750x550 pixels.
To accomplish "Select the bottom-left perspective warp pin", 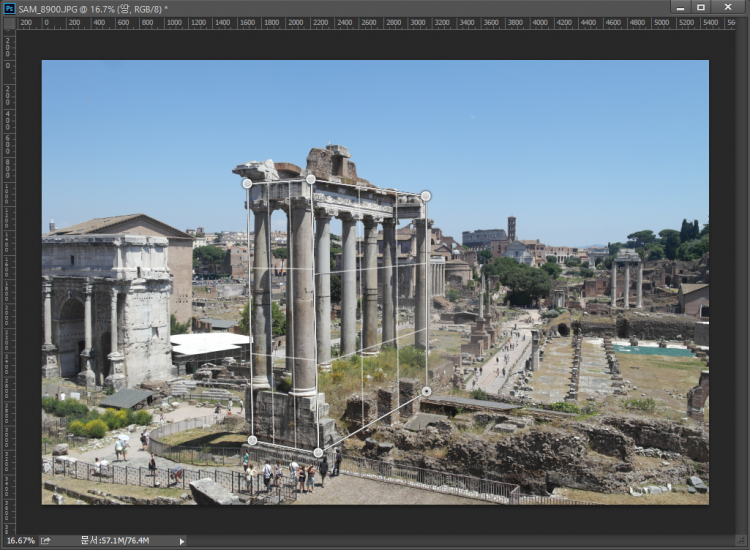I will [252, 440].
